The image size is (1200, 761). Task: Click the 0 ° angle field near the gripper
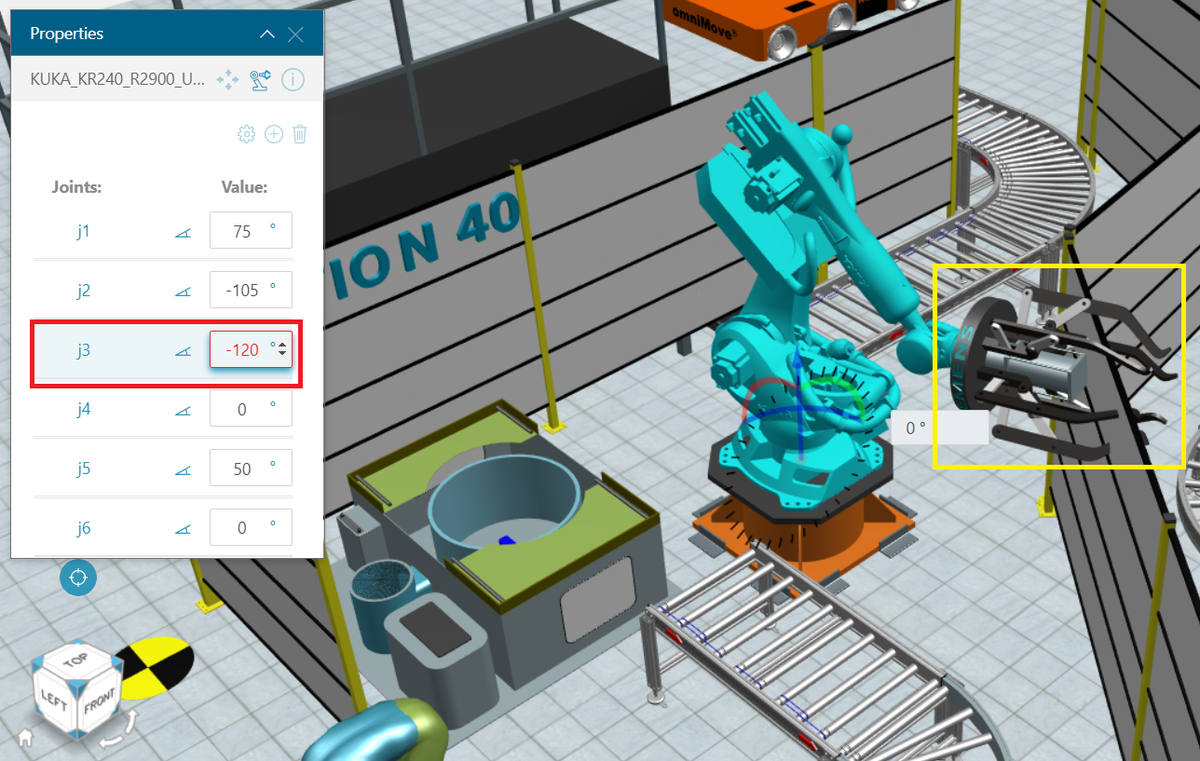[x=940, y=427]
